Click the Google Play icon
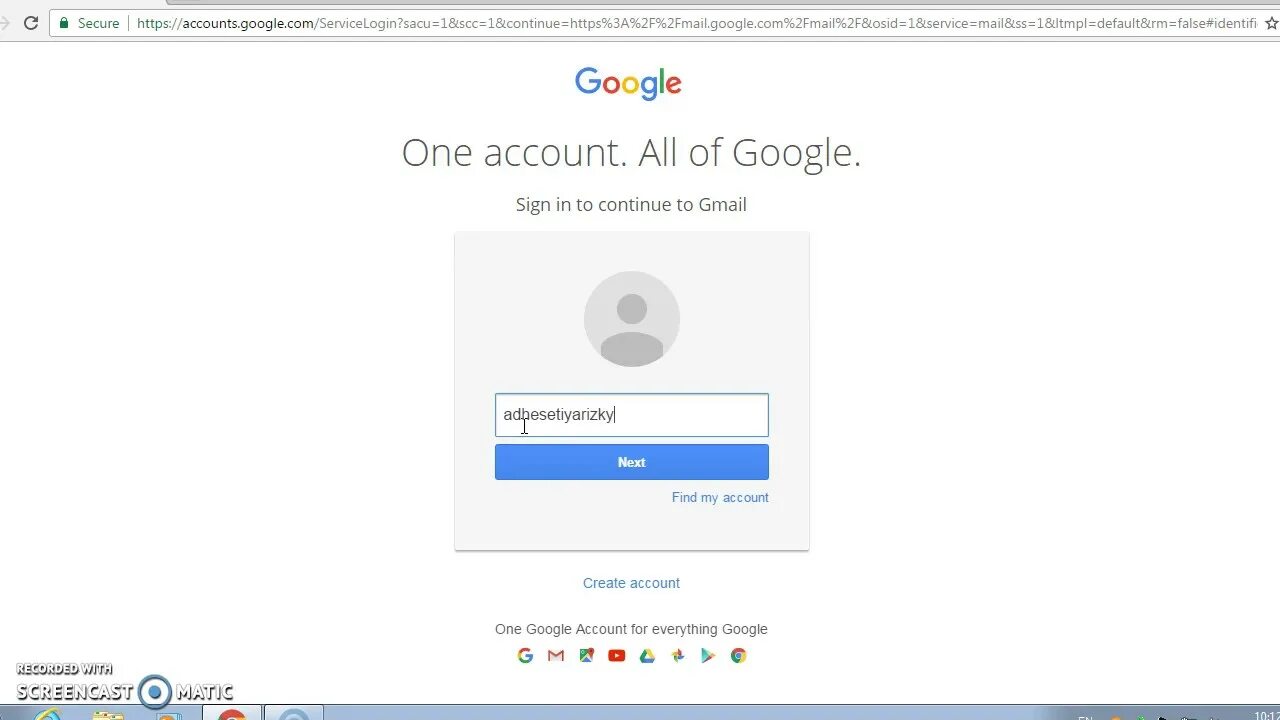 pyautogui.click(x=708, y=656)
